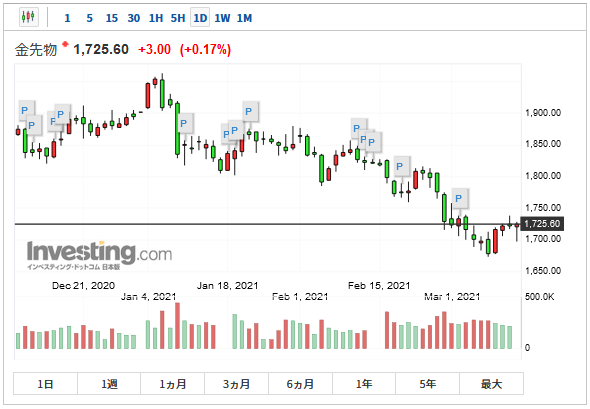Open the candlestick chart type icon
The width and height of the screenshot is (590, 409).
coord(29,17)
